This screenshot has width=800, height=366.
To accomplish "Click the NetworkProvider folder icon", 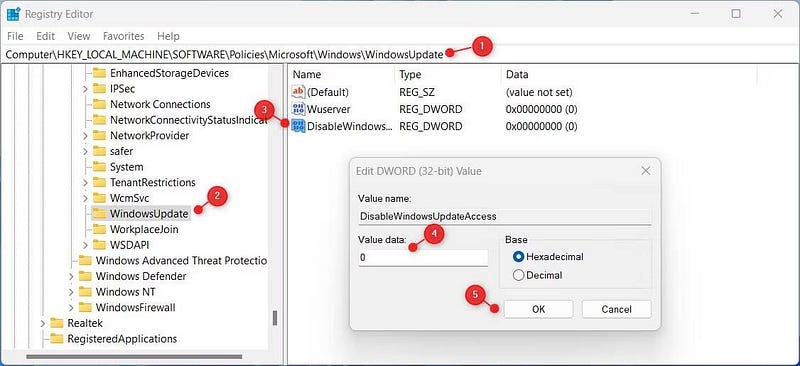I will pyautogui.click(x=99, y=136).
